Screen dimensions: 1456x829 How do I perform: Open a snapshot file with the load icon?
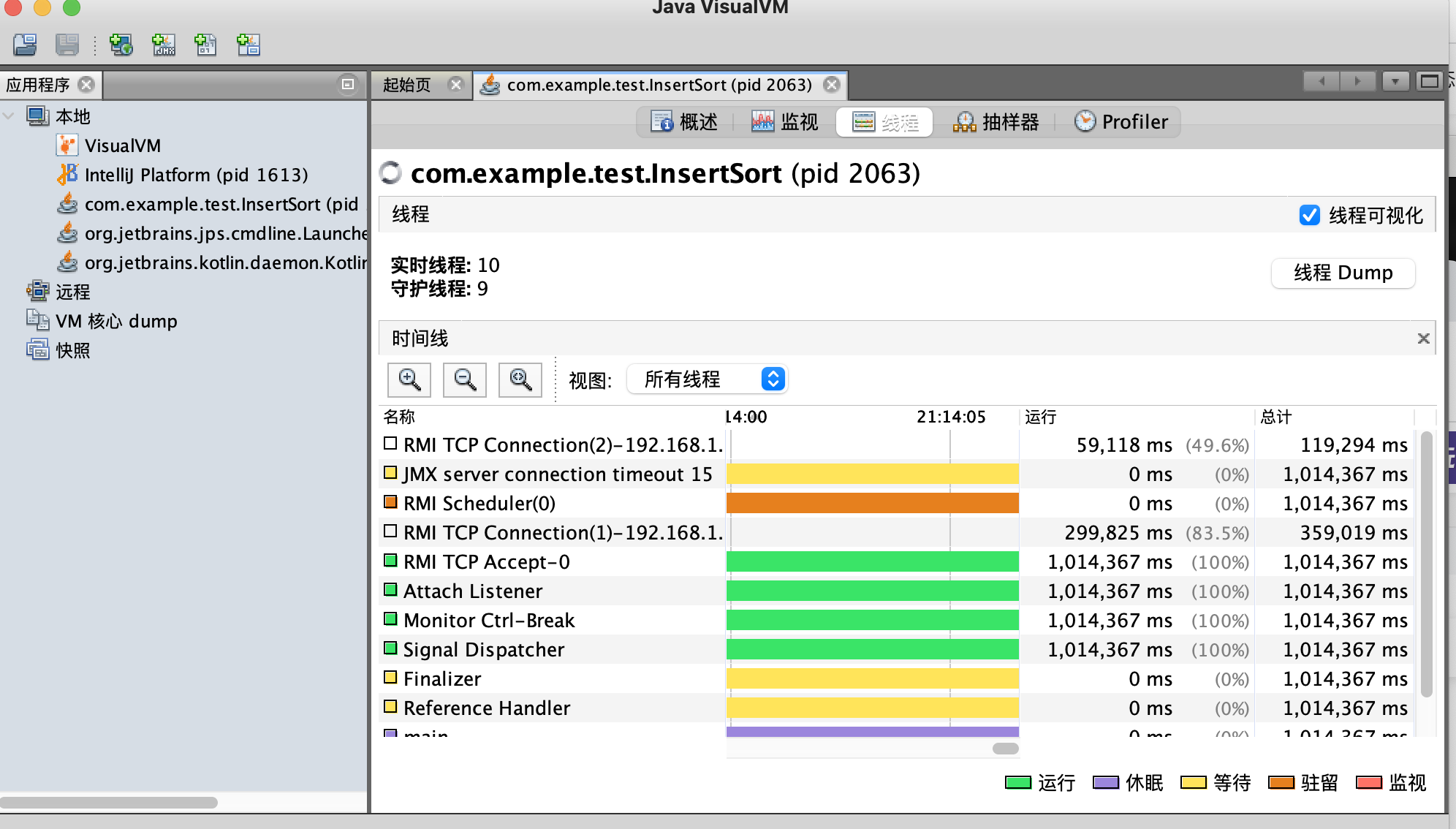(x=26, y=45)
